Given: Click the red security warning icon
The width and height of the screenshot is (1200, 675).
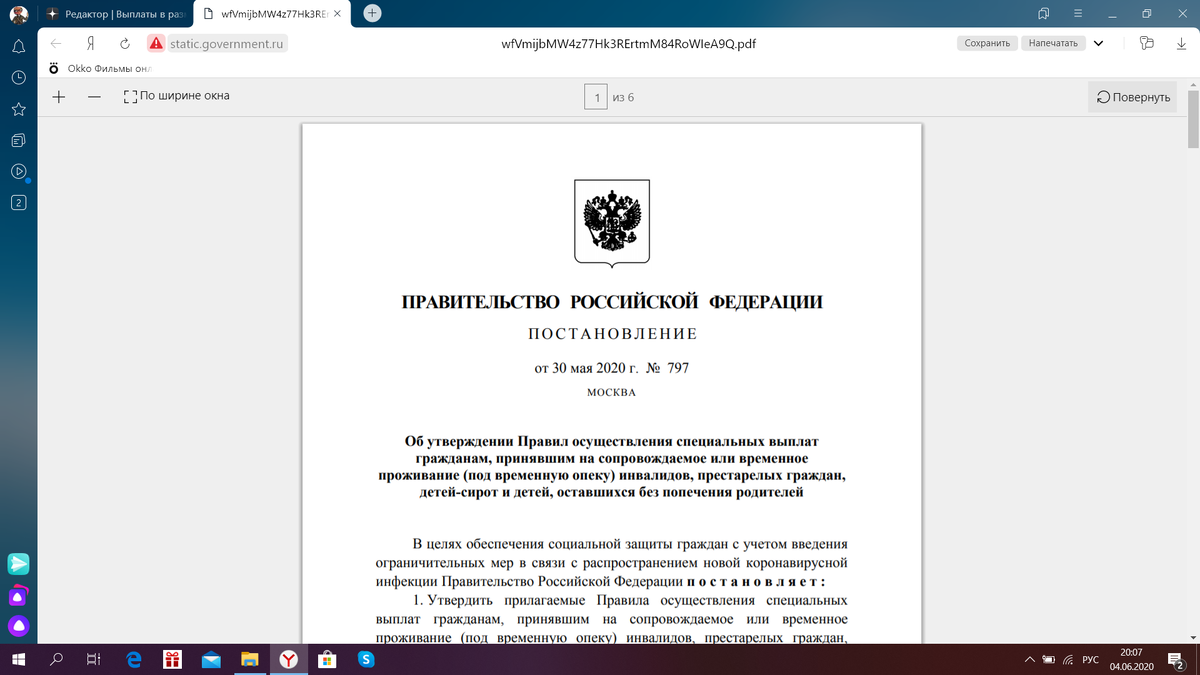Looking at the screenshot, I should (x=155, y=43).
